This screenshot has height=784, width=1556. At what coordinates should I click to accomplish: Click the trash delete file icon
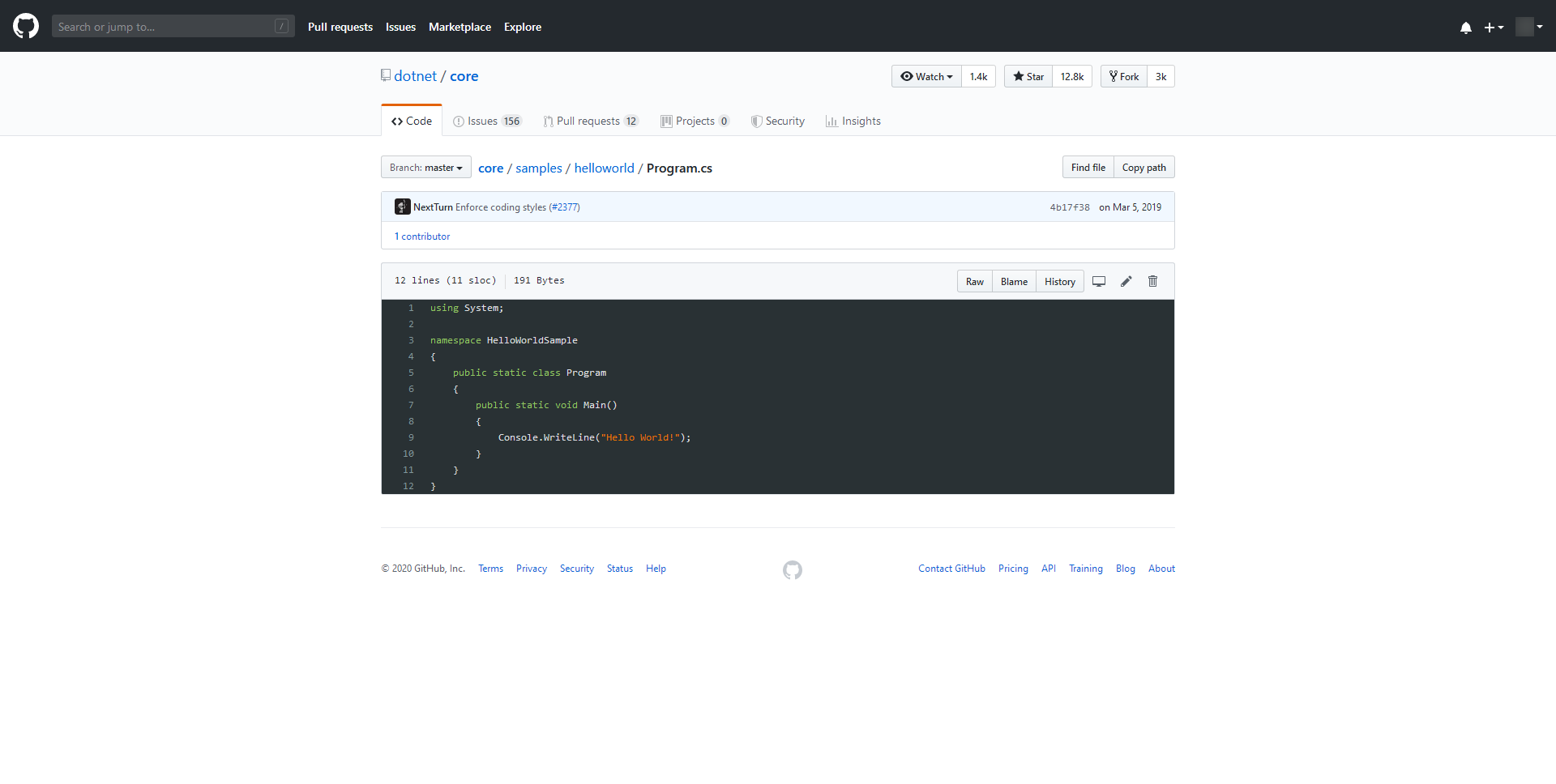coord(1152,281)
